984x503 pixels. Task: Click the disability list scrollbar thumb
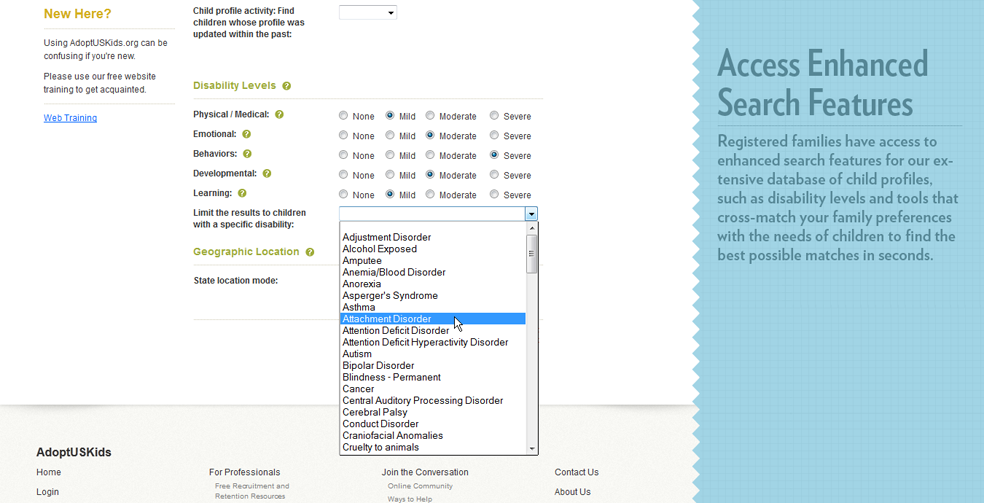pos(532,254)
